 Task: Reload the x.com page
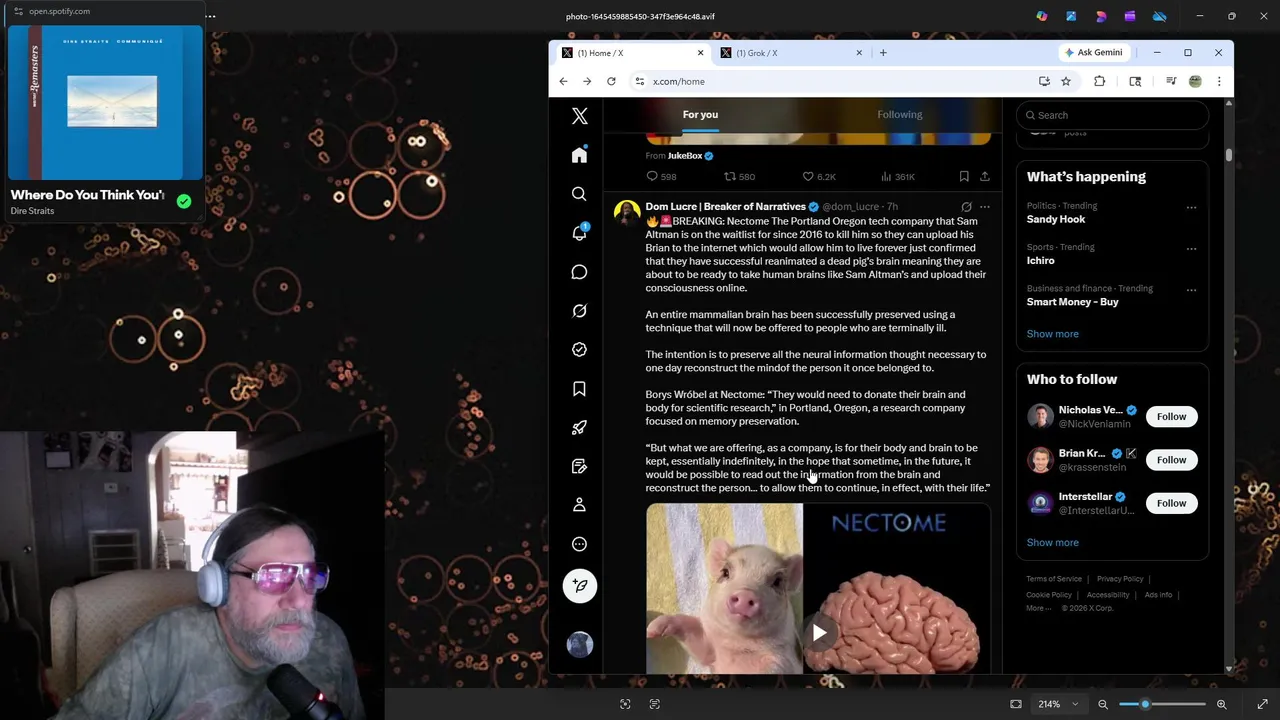(611, 81)
